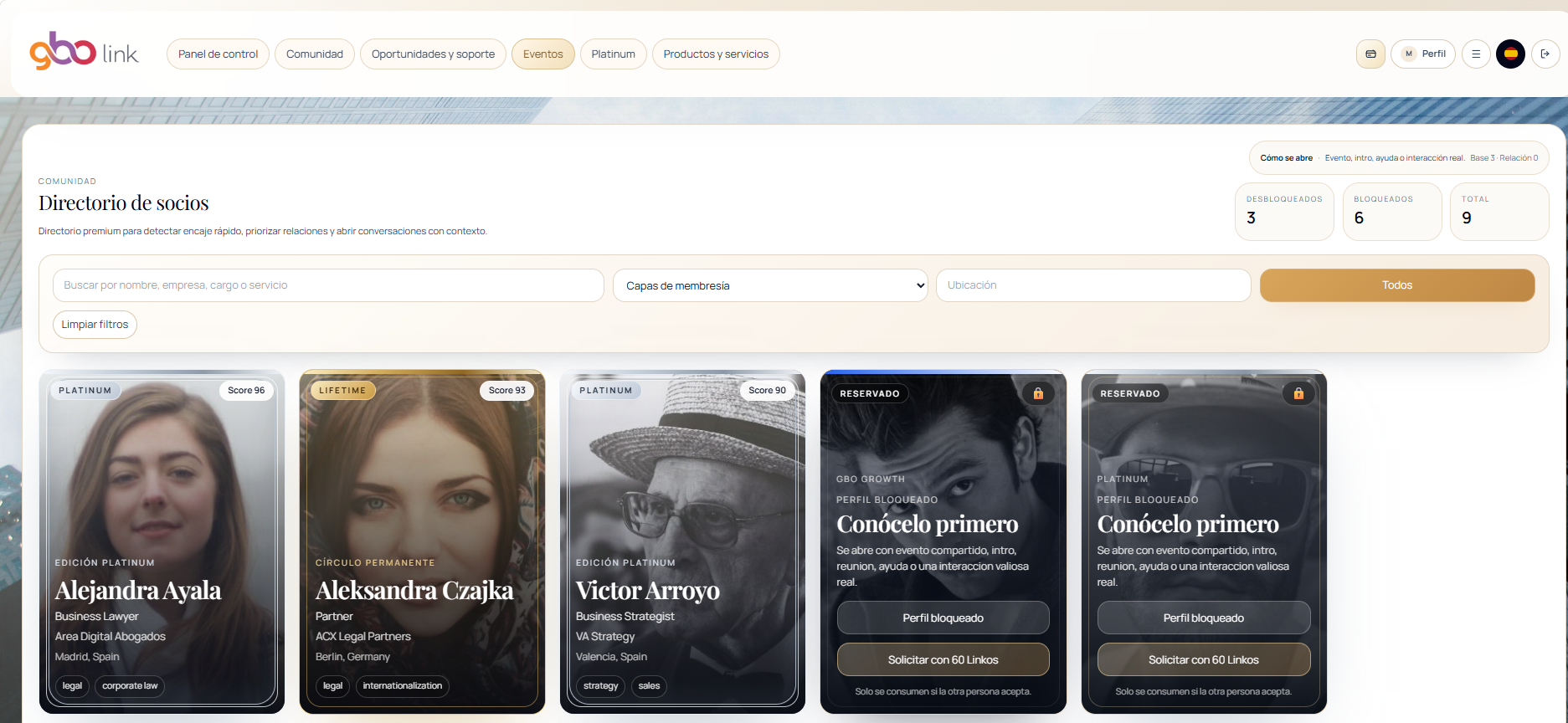Click ACX Legal Partners text
The height and width of the screenshot is (723, 1568).
363,637
